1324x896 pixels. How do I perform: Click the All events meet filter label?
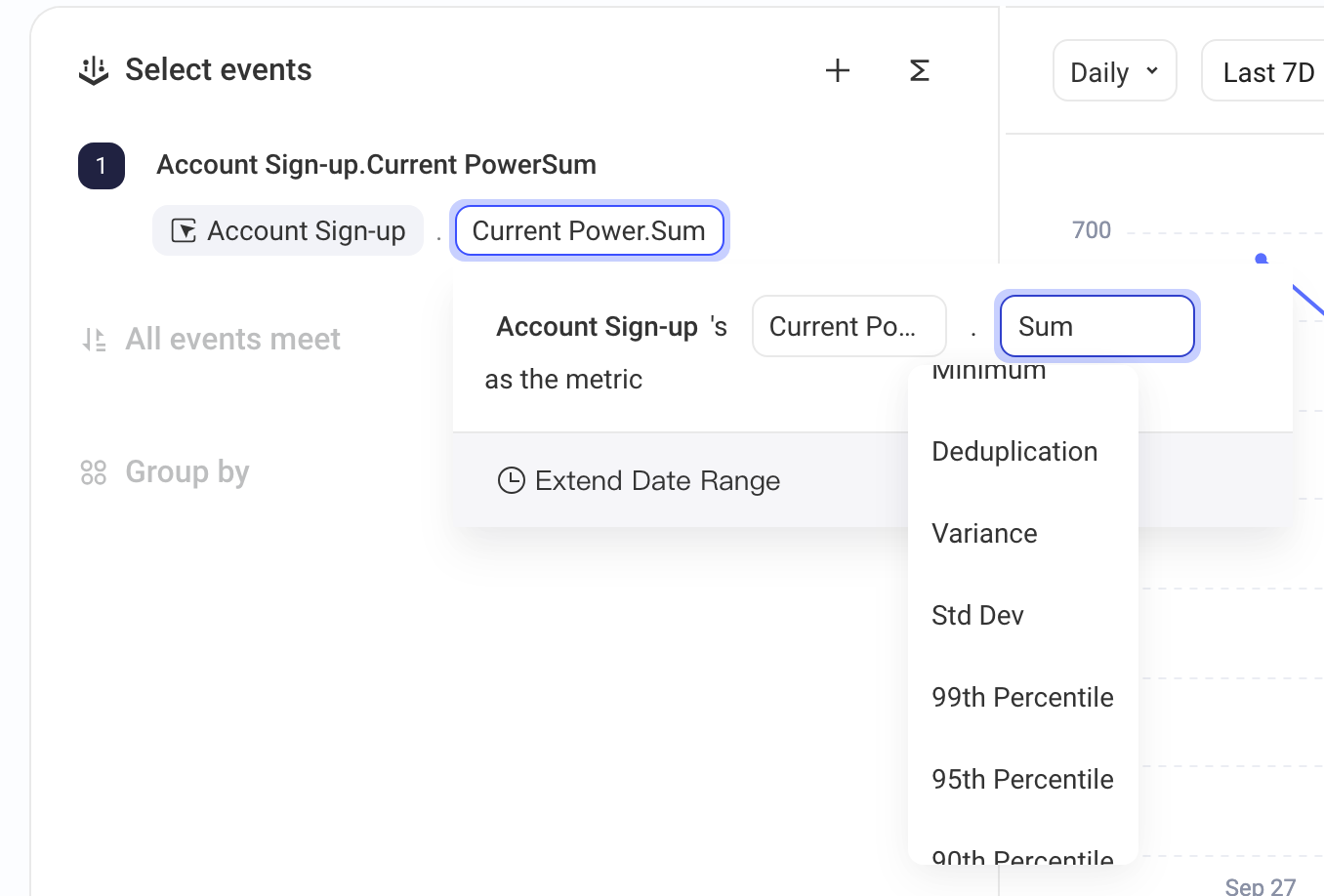coord(232,339)
